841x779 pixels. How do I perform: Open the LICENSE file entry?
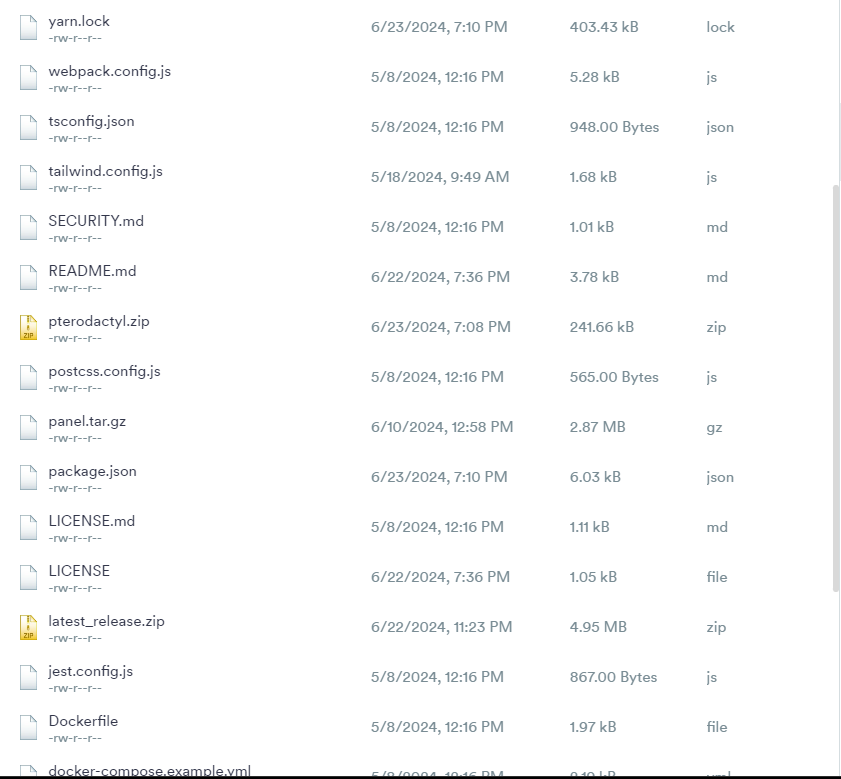(x=79, y=571)
